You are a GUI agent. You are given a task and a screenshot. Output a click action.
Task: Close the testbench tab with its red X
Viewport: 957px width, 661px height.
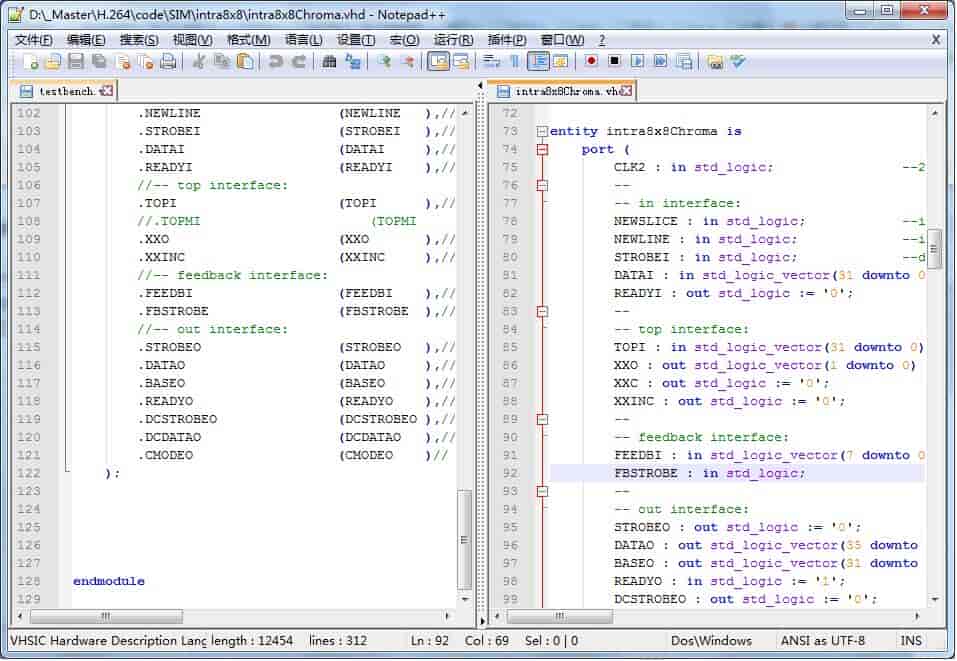107,91
